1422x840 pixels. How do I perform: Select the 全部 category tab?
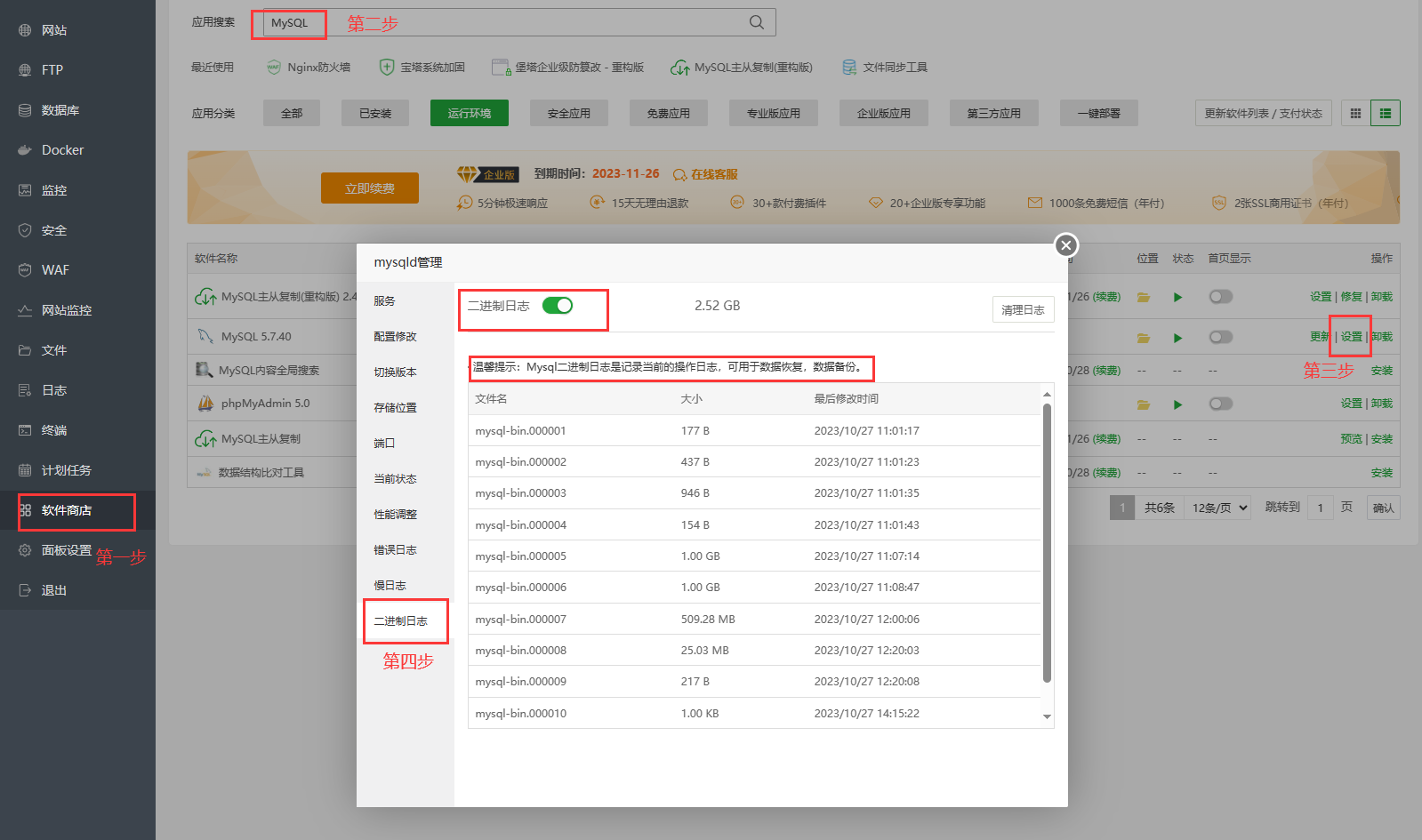[292, 113]
